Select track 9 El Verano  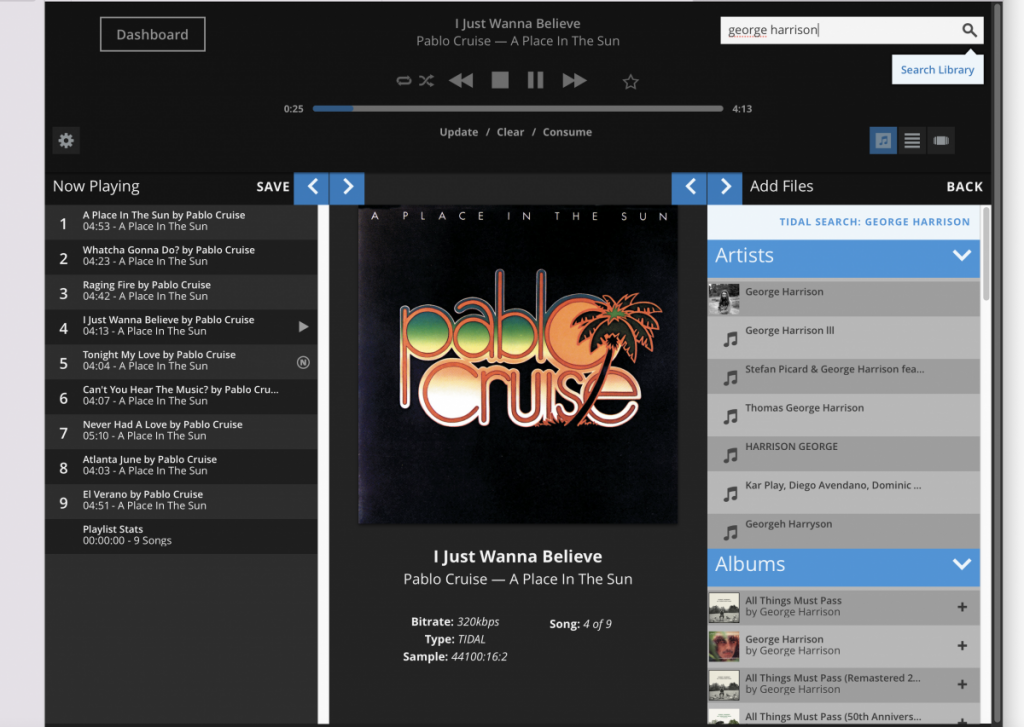(x=181, y=502)
